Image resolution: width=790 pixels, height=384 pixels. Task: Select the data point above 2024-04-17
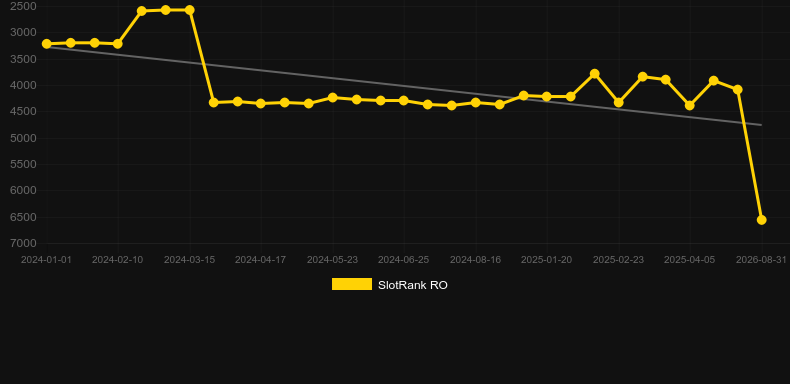tap(260, 103)
